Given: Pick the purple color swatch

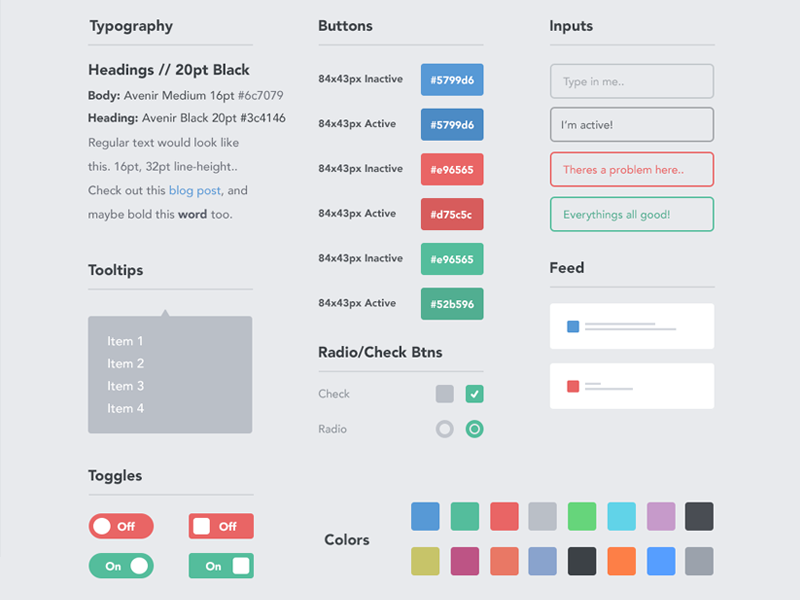Looking at the screenshot, I should [661, 517].
